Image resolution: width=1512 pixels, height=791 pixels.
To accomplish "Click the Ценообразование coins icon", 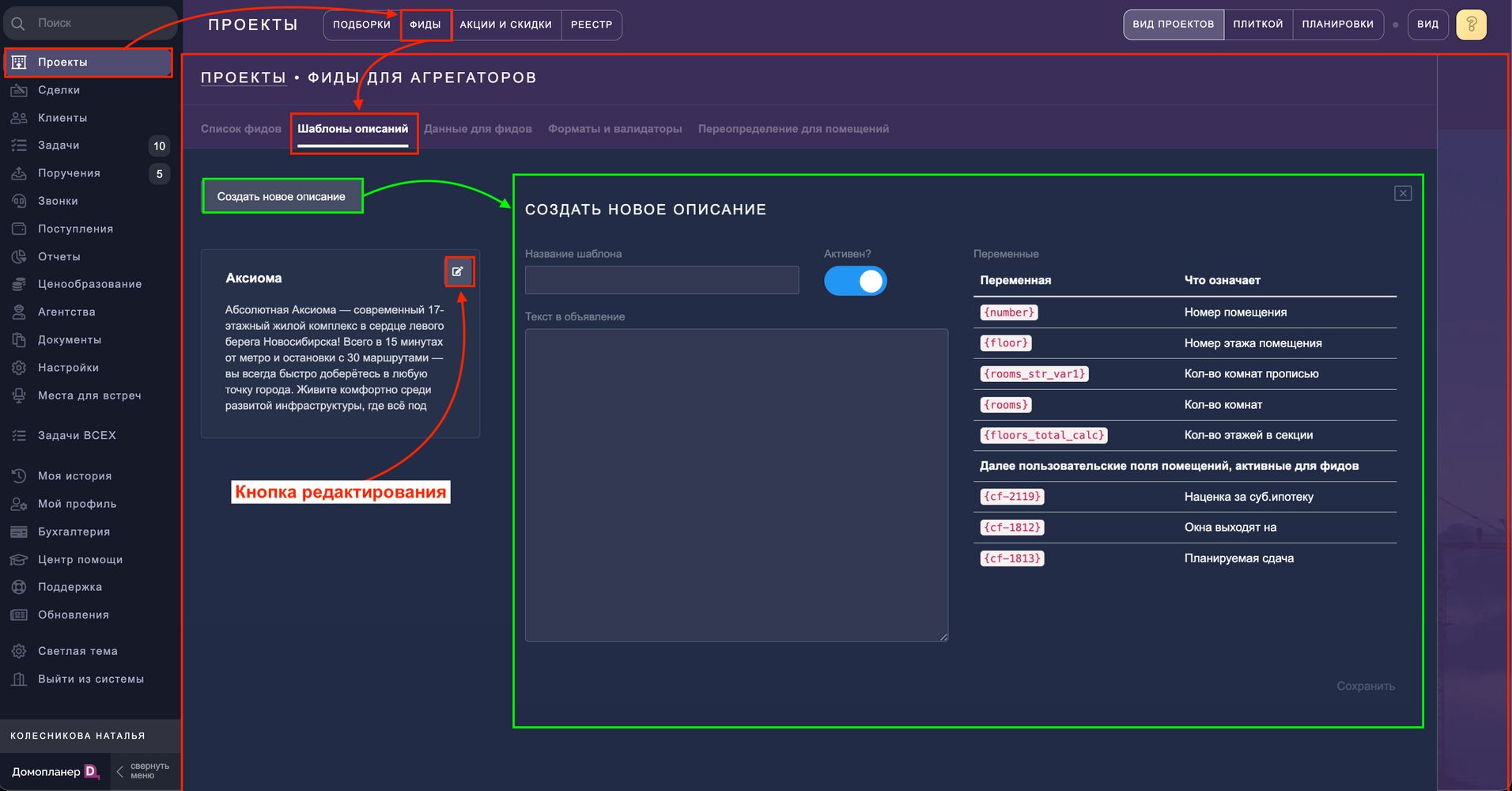I will click(19, 284).
